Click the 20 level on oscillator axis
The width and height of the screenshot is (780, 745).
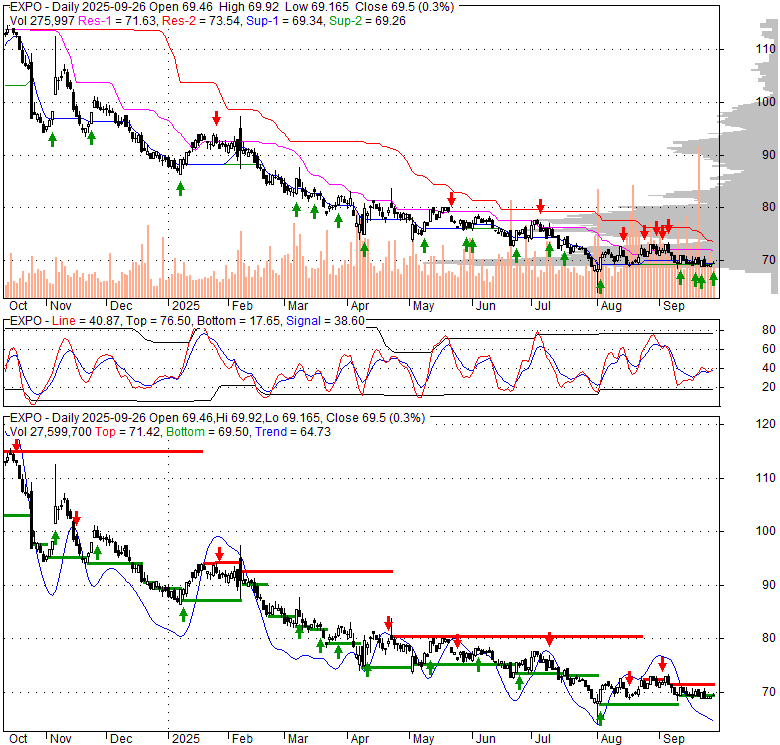[x=769, y=387]
